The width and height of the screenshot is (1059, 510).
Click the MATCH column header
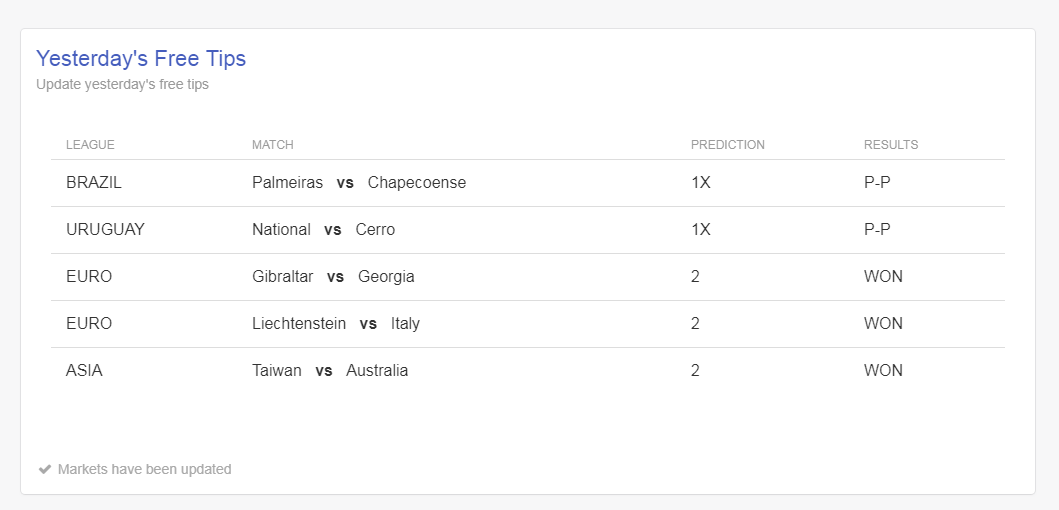[x=273, y=145]
